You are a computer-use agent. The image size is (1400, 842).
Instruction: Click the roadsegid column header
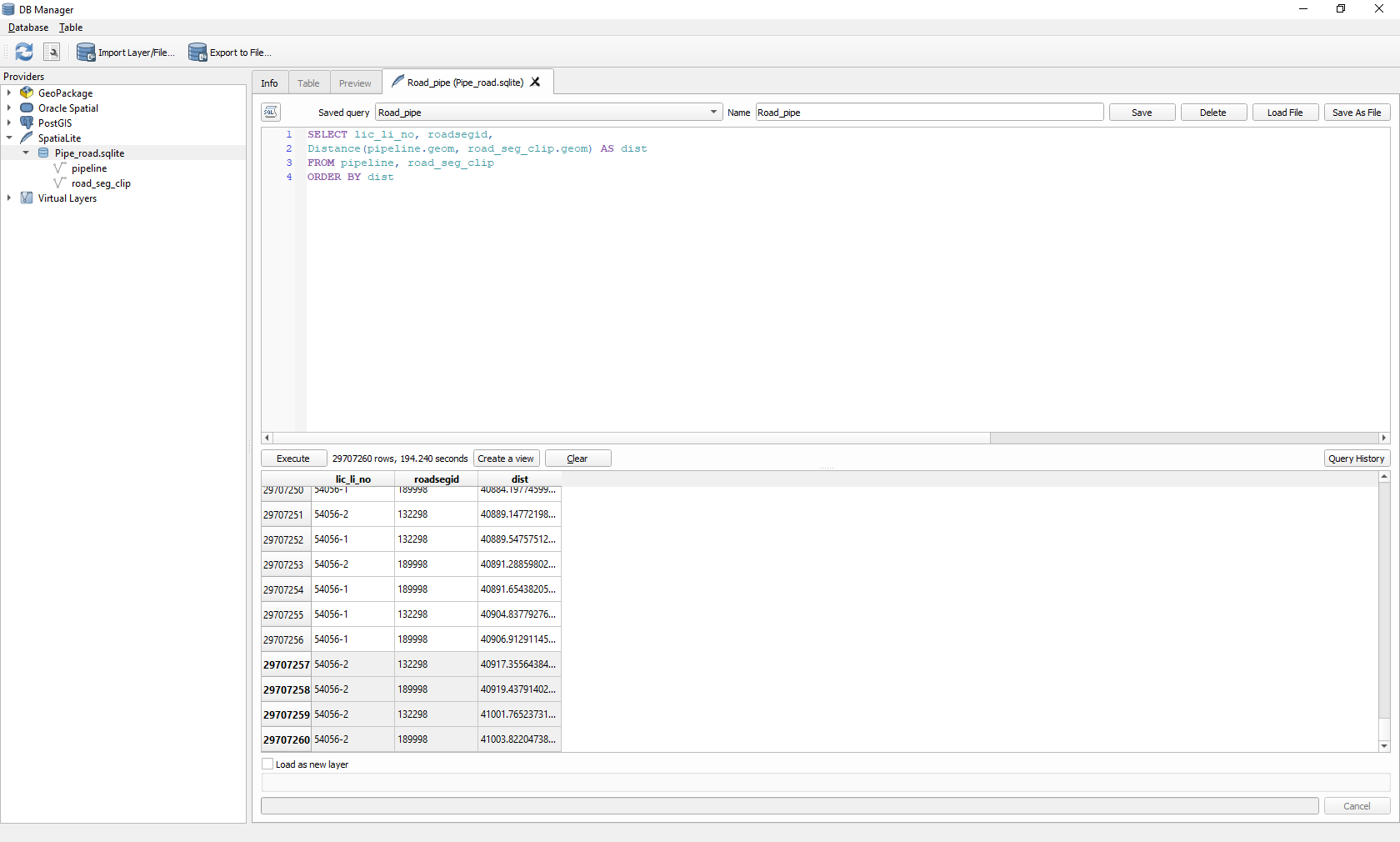(x=437, y=479)
